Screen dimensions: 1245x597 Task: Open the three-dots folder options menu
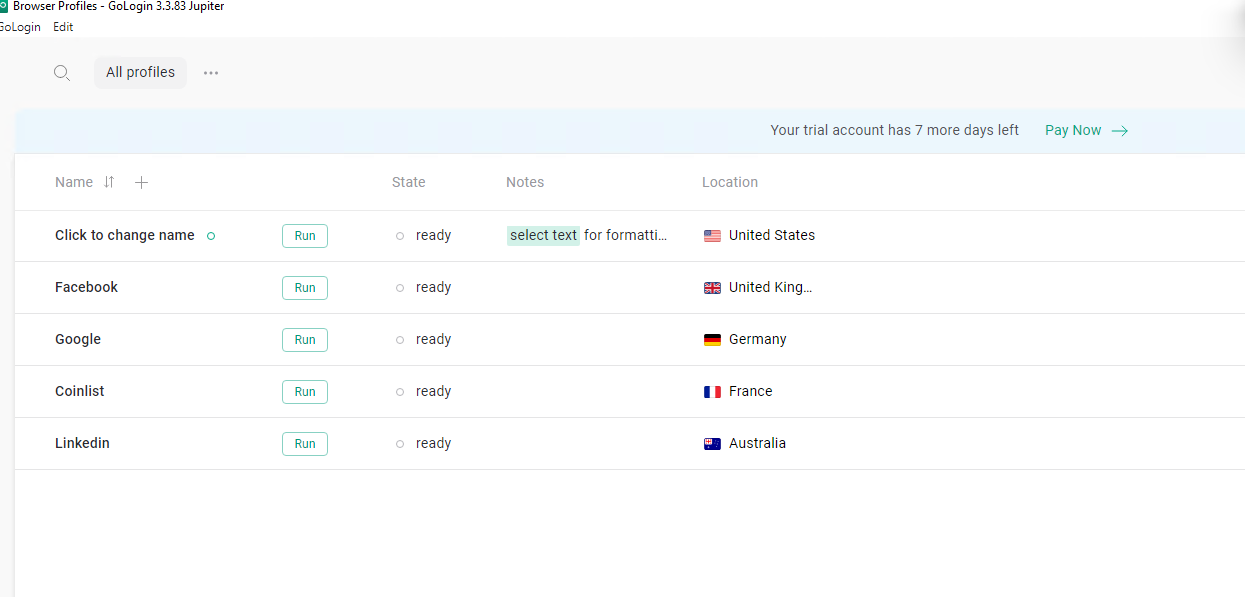point(211,73)
